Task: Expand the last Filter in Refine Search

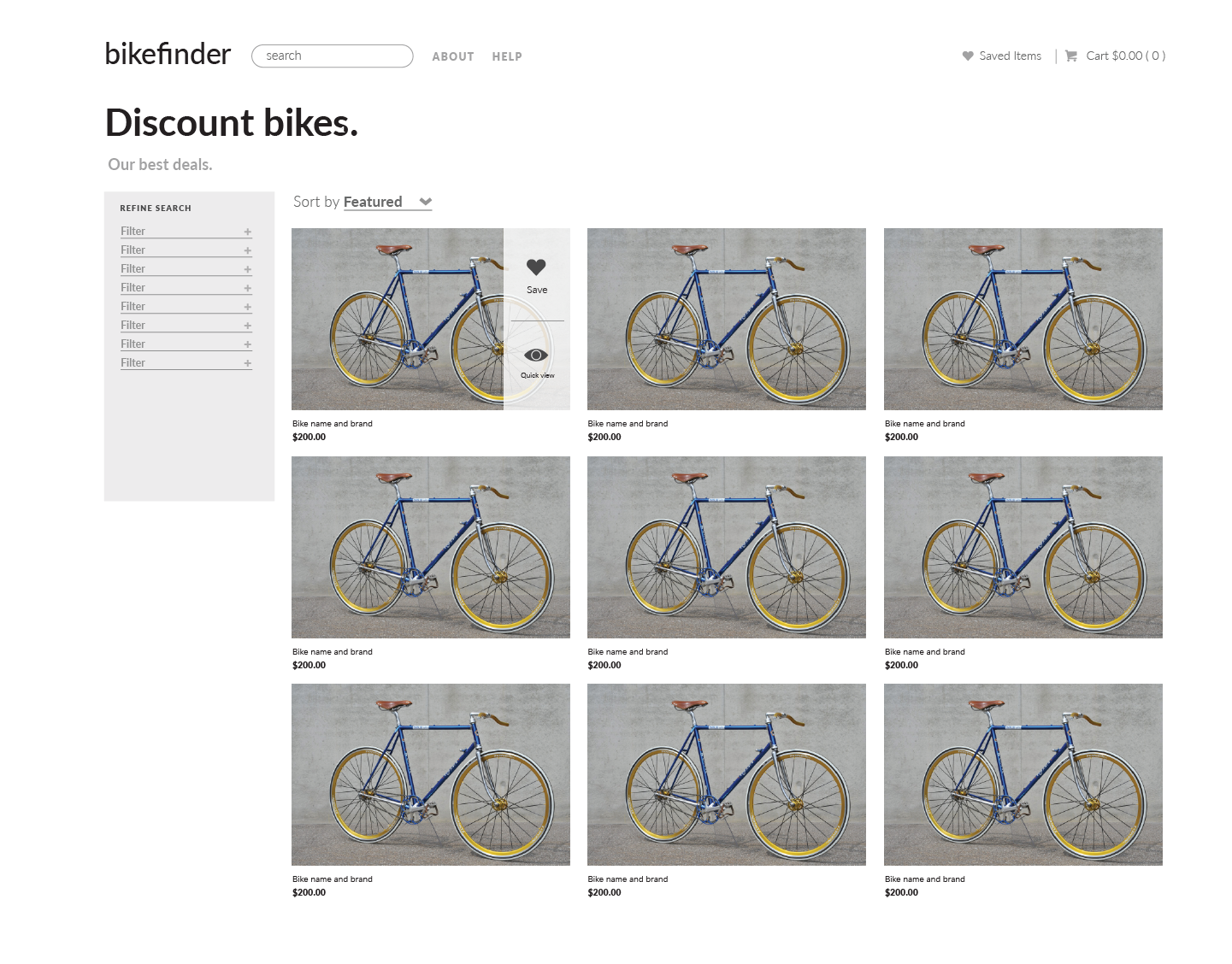Action: tap(247, 363)
